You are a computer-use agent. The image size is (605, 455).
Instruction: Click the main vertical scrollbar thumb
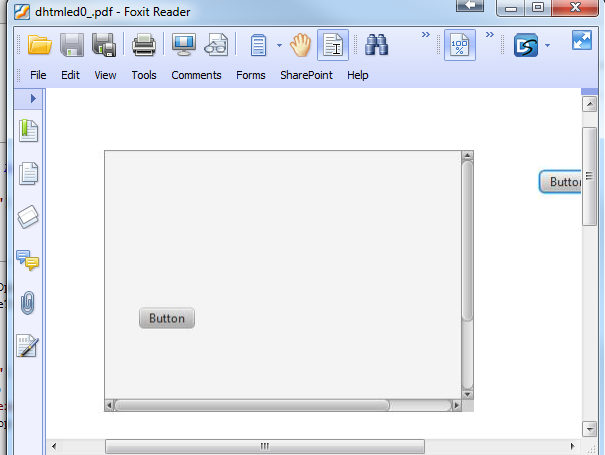click(x=590, y=176)
